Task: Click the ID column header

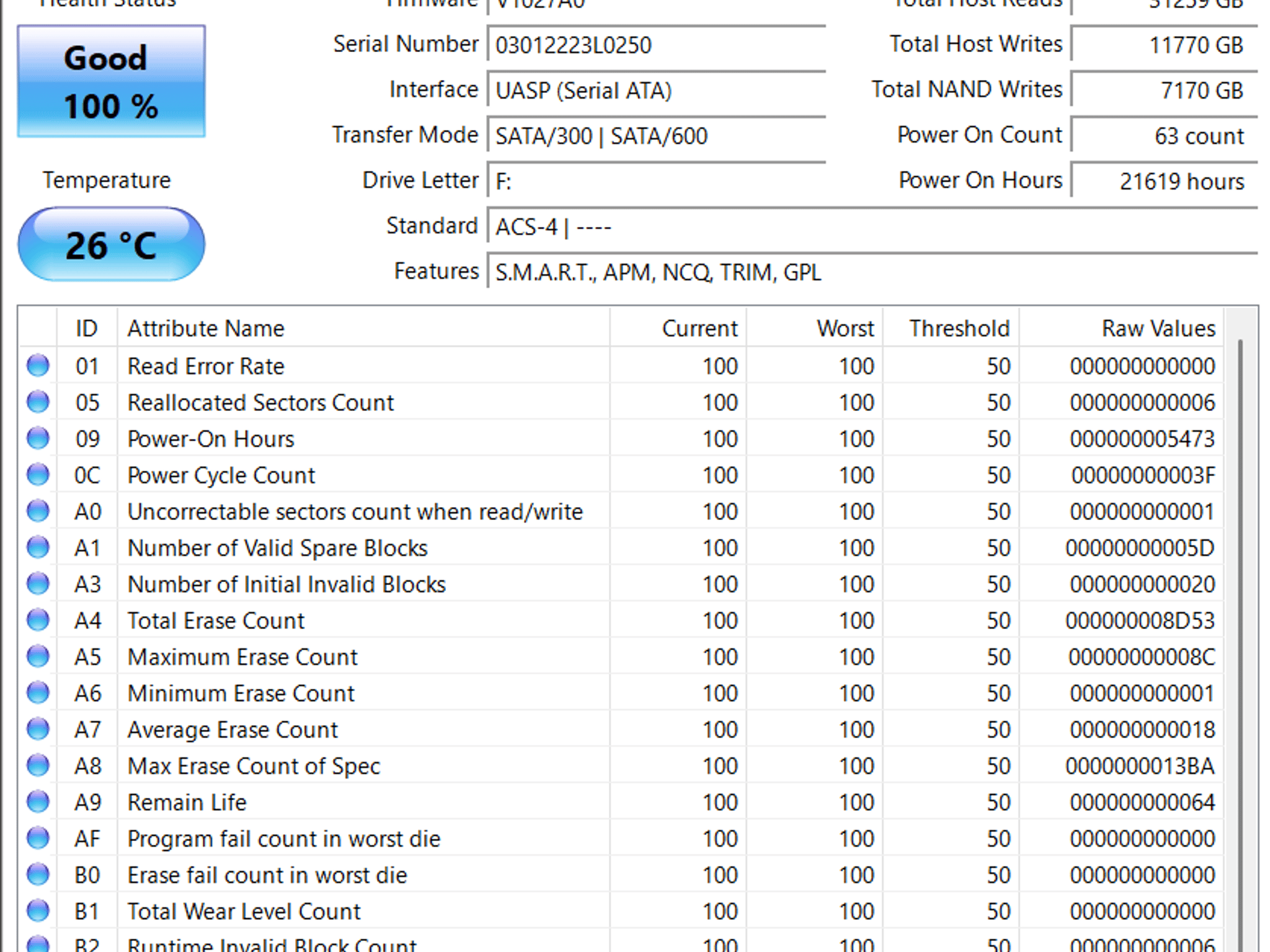Action: 87,328
